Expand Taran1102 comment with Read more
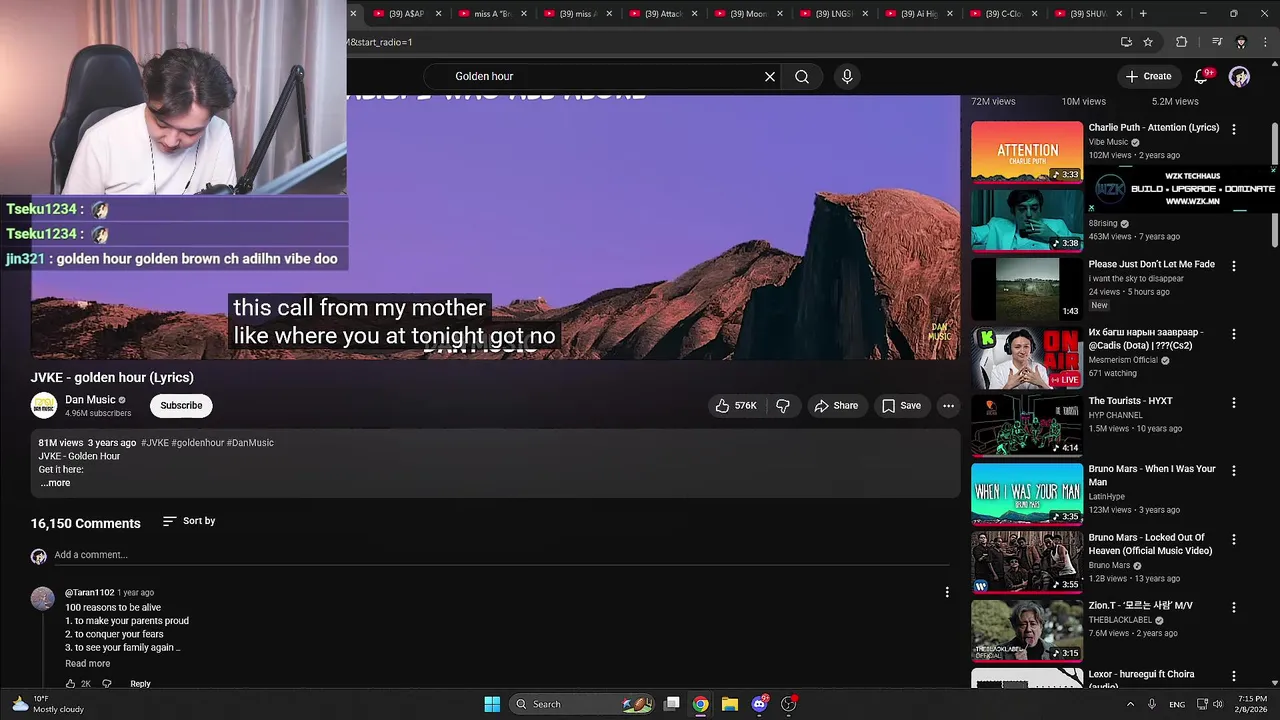The image size is (1280, 720). (88, 664)
